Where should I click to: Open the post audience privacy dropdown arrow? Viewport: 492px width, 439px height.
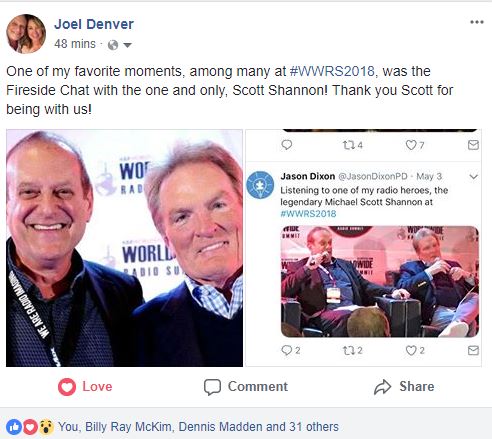coord(128,45)
